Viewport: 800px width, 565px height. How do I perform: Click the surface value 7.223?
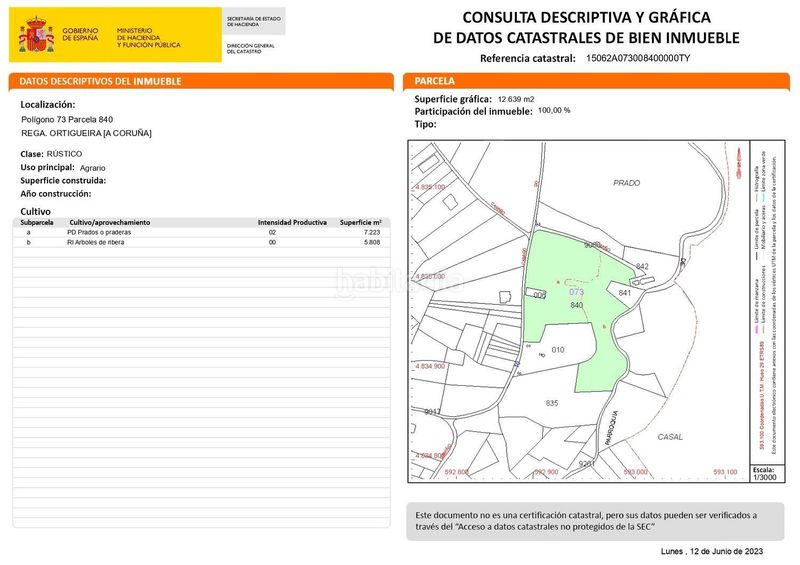click(x=372, y=232)
